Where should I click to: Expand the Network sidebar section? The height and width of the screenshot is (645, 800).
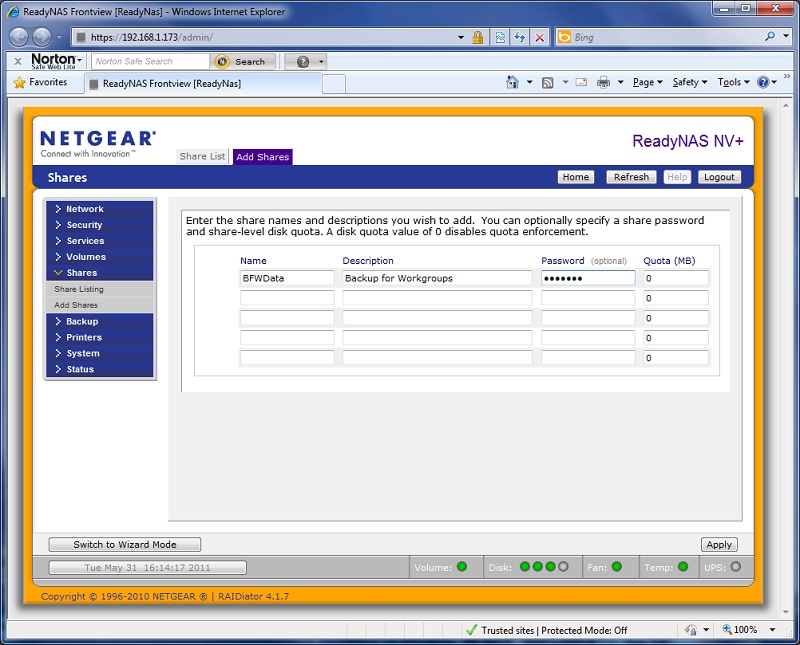(99, 209)
